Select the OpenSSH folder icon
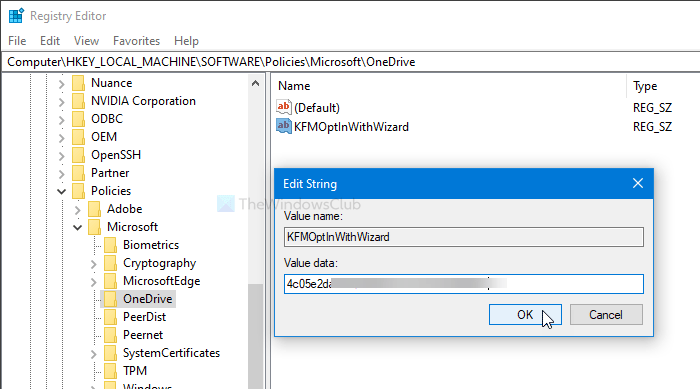The image size is (700, 389). coord(78,155)
